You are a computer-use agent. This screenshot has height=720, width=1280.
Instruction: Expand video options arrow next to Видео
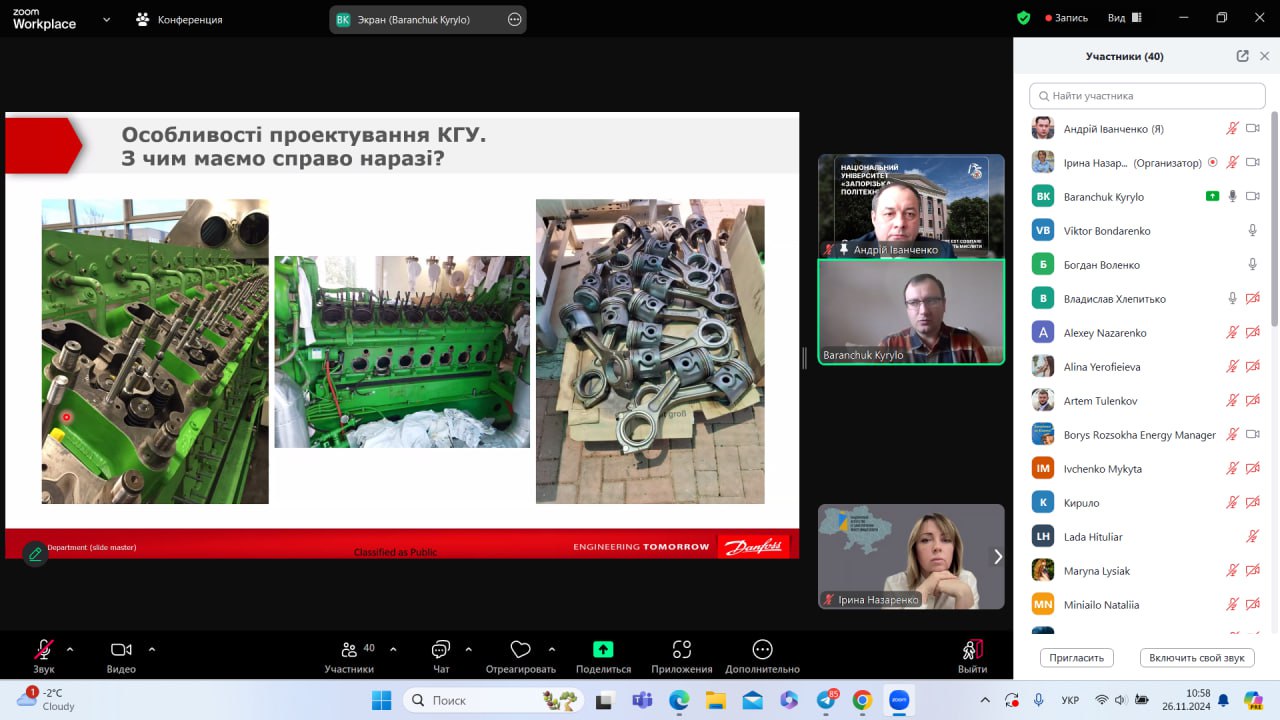point(152,649)
